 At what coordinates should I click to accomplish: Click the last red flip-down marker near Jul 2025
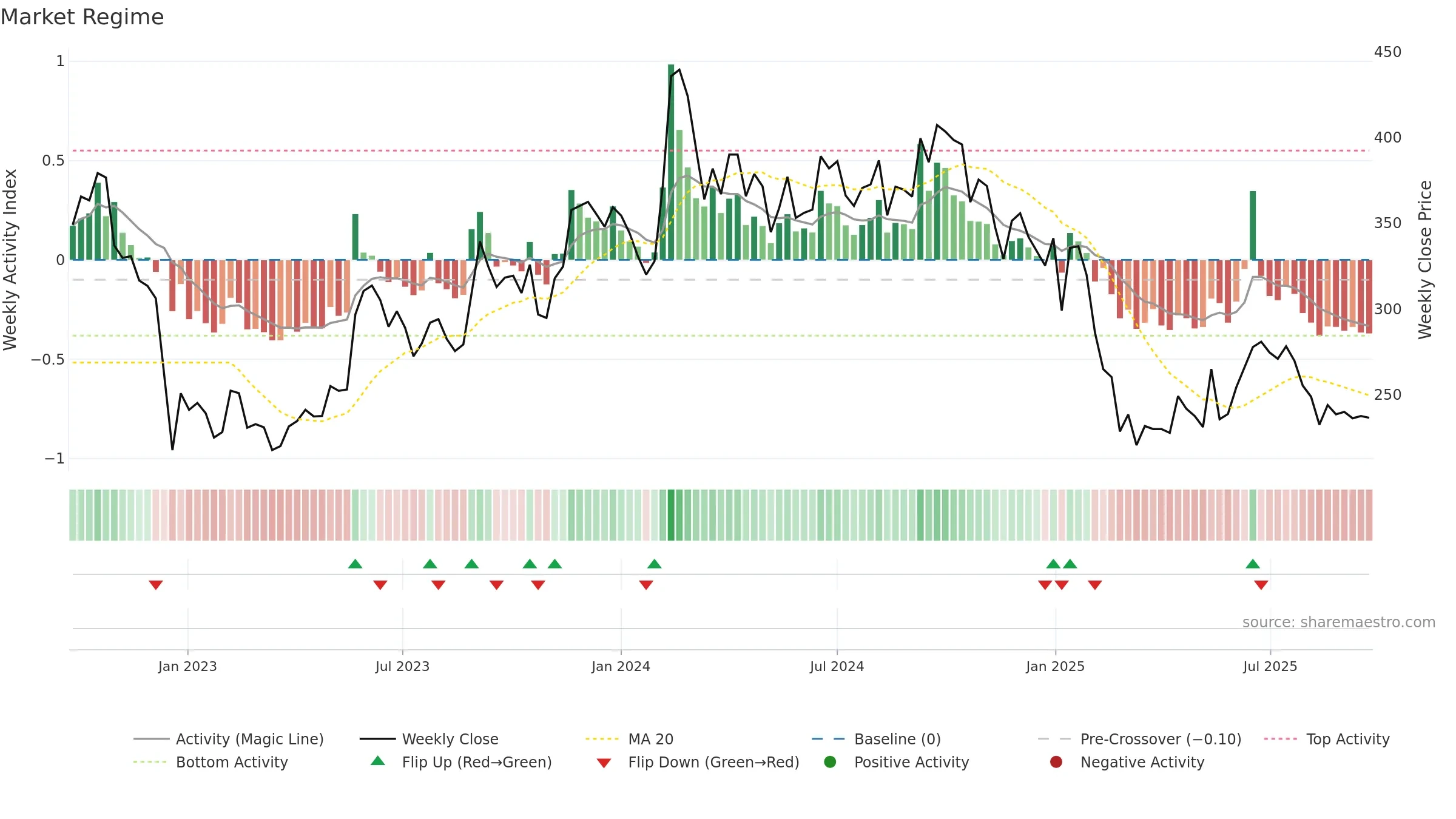[1261, 585]
